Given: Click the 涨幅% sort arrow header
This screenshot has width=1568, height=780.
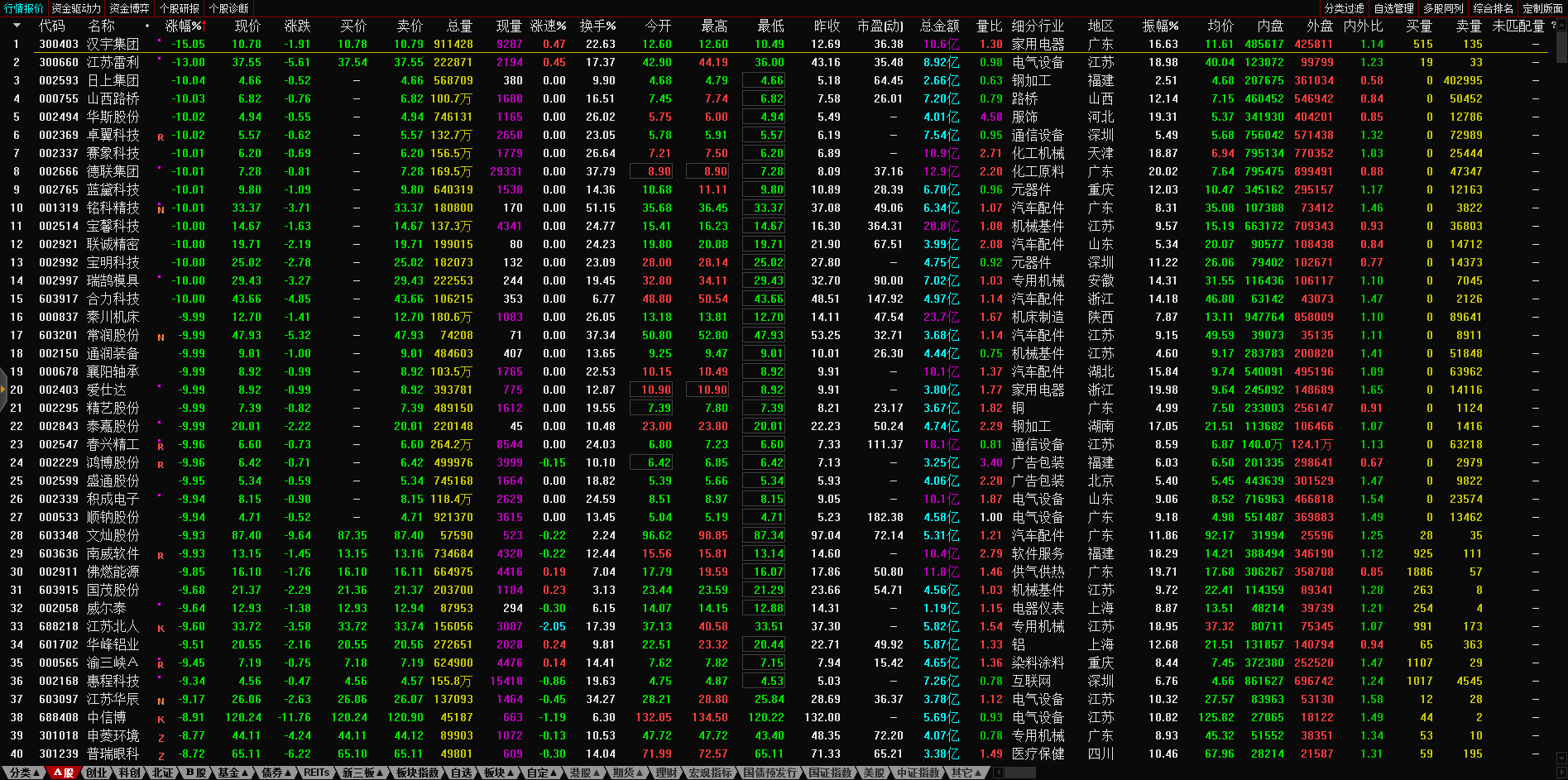Looking at the screenshot, I should pos(185,26).
